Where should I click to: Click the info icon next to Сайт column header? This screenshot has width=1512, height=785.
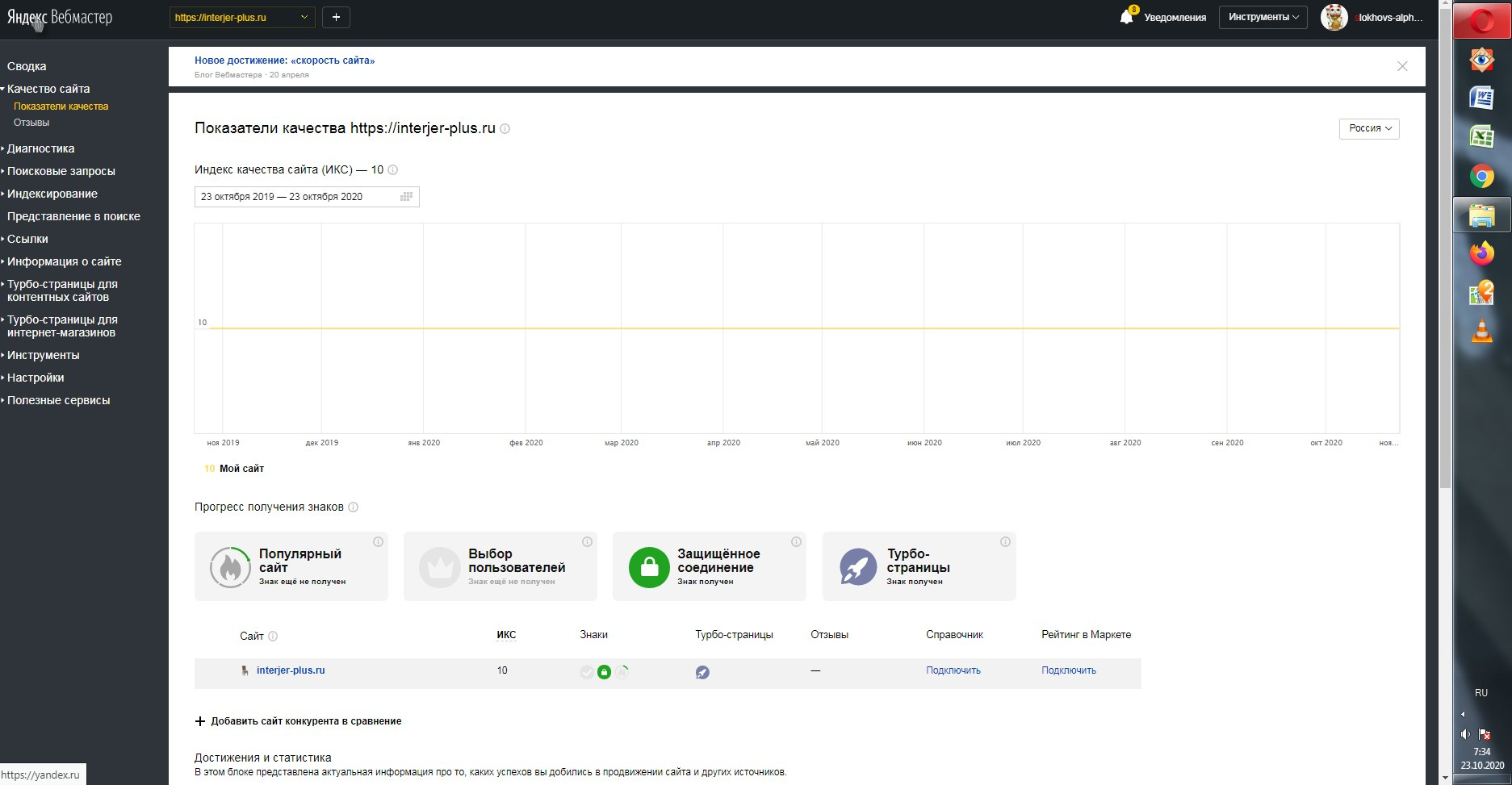point(273,637)
